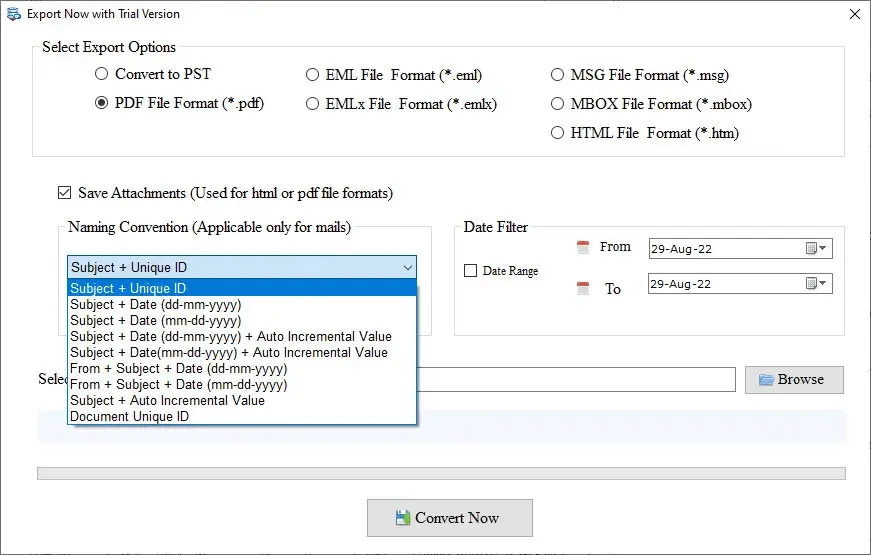Choose EMLx File Format radio button
Viewport: 871px width, 555px height.
point(312,103)
